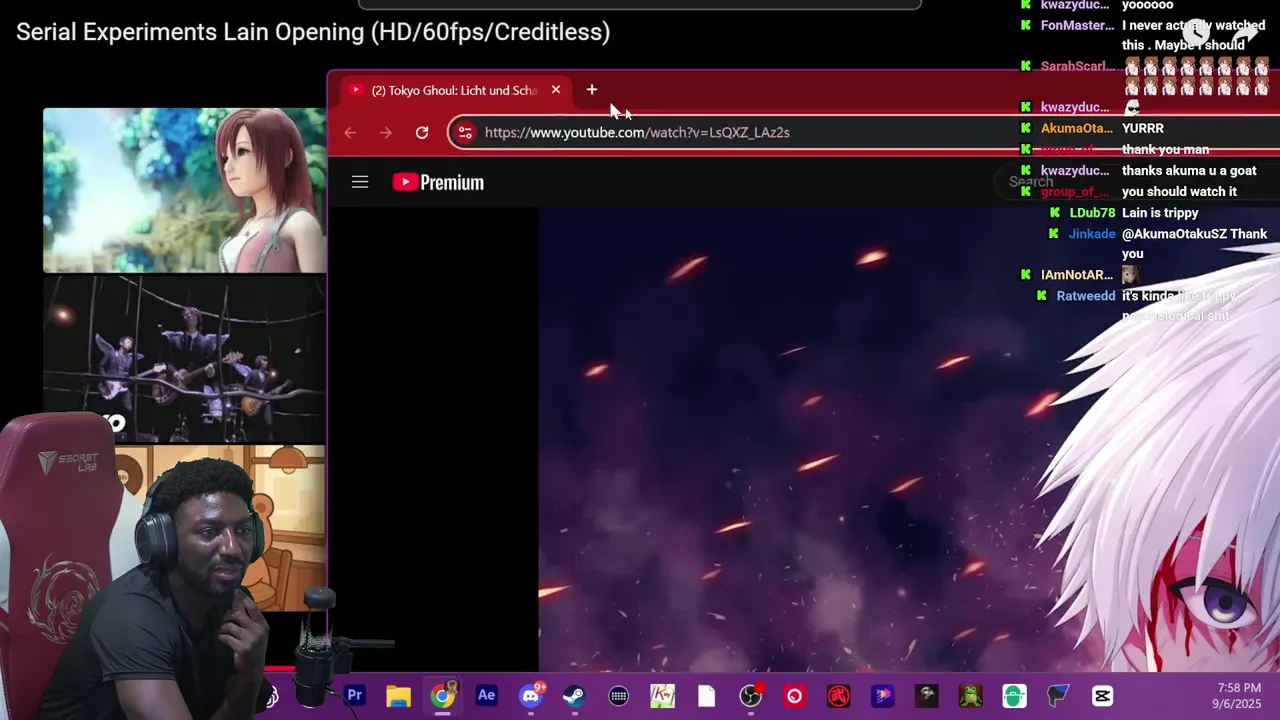Image resolution: width=1280 pixels, height=720 pixels.
Task: Click chat username Jinkade
Action: pos(1092,234)
